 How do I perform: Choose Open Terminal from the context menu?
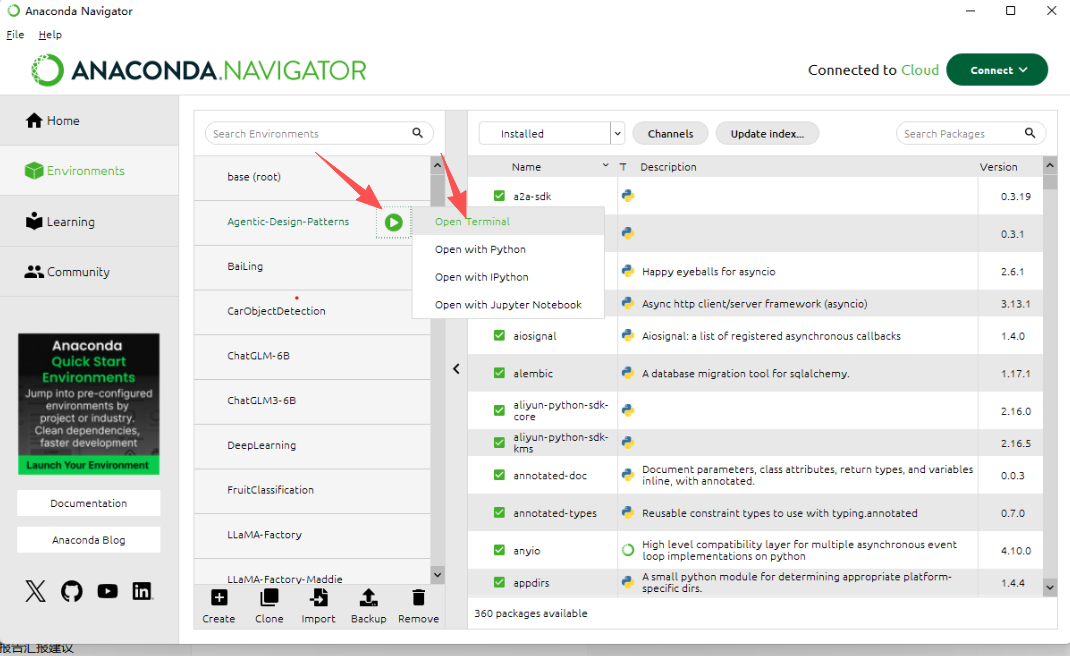(508, 221)
